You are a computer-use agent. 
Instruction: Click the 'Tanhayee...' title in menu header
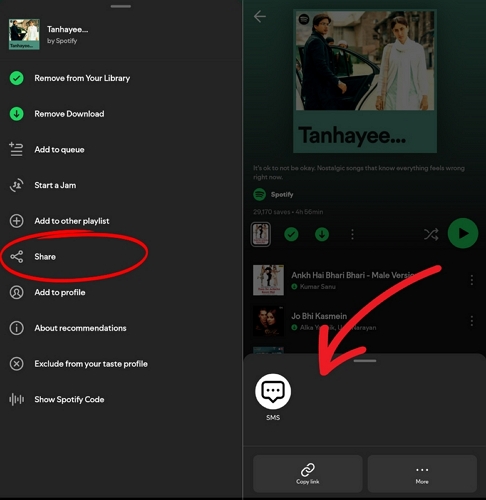(x=68, y=29)
